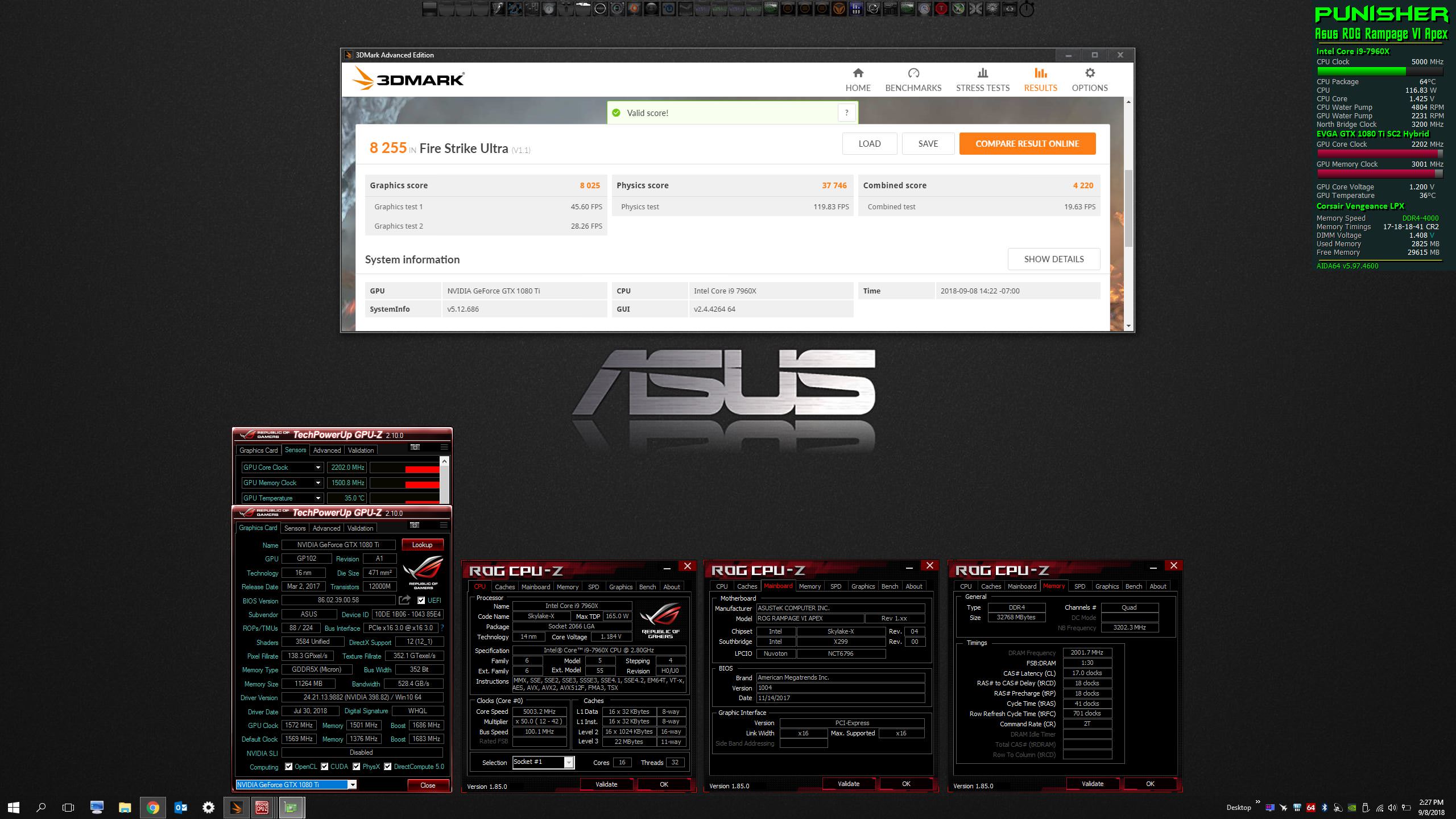Image resolution: width=1456 pixels, height=819 pixels.
Task: Click the Lookup button in GPU-Z
Action: [x=422, y=545]
